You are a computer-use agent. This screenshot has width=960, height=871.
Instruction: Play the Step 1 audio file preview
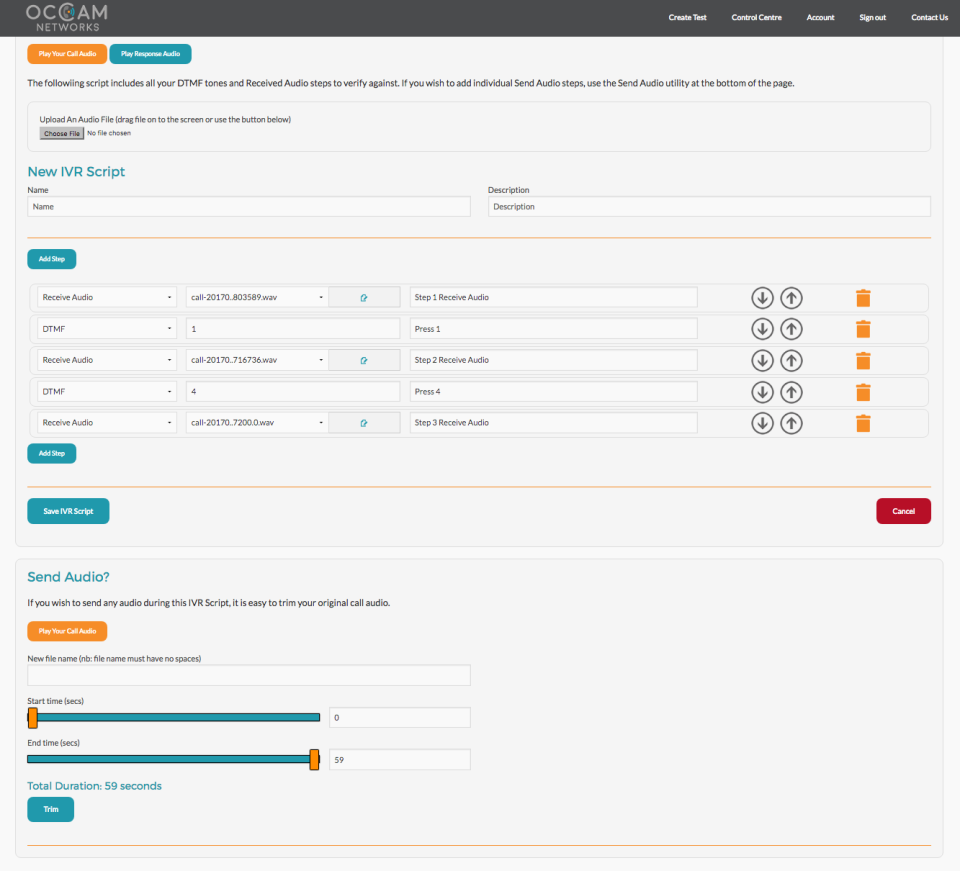tap(363, 297)
